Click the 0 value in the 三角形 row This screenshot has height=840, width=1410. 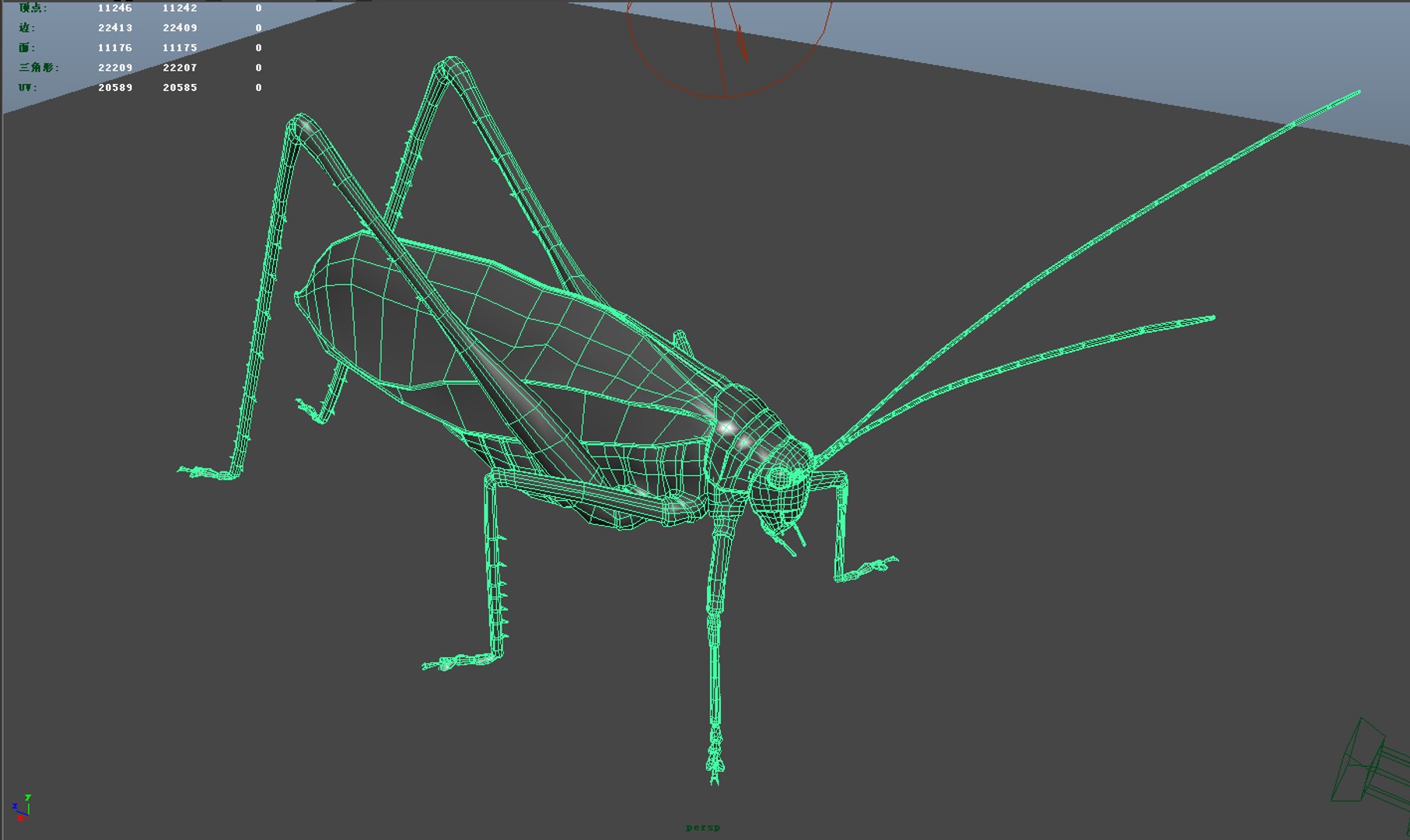click(259, 68)
